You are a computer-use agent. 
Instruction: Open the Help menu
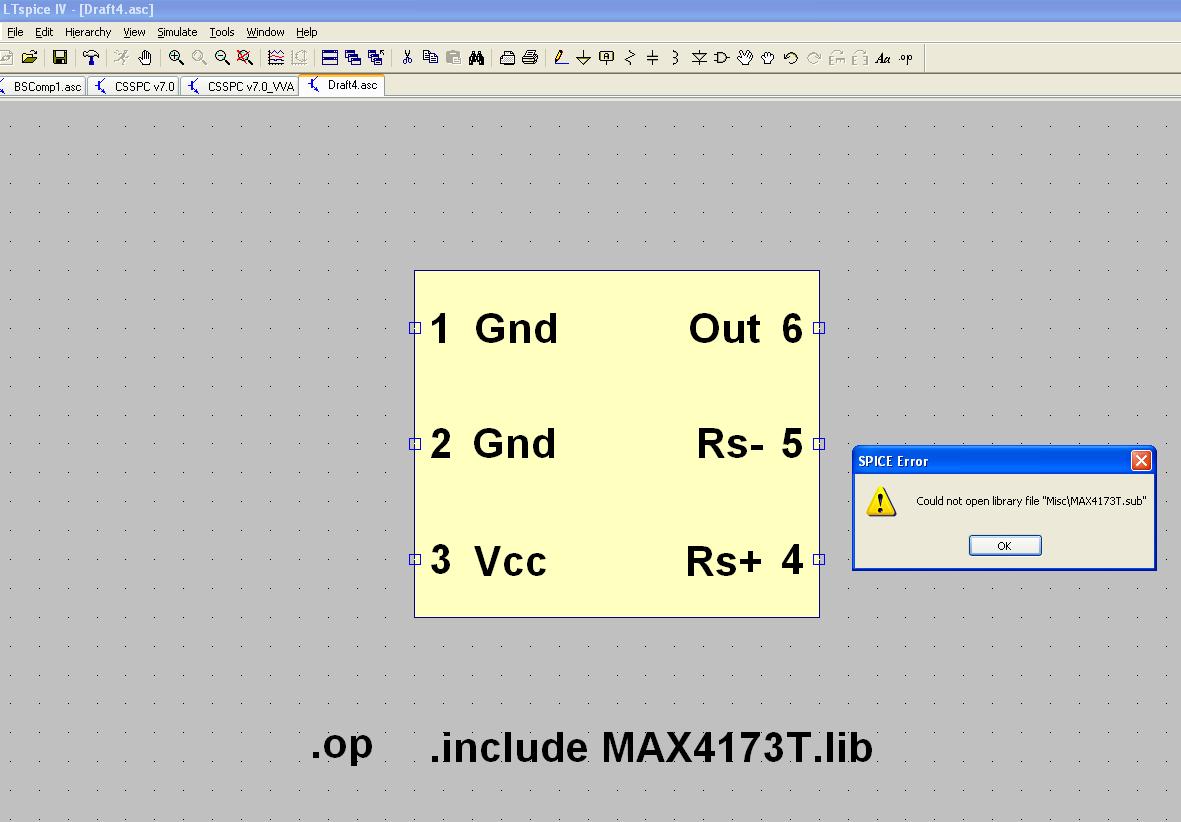(x=307, y=32)
